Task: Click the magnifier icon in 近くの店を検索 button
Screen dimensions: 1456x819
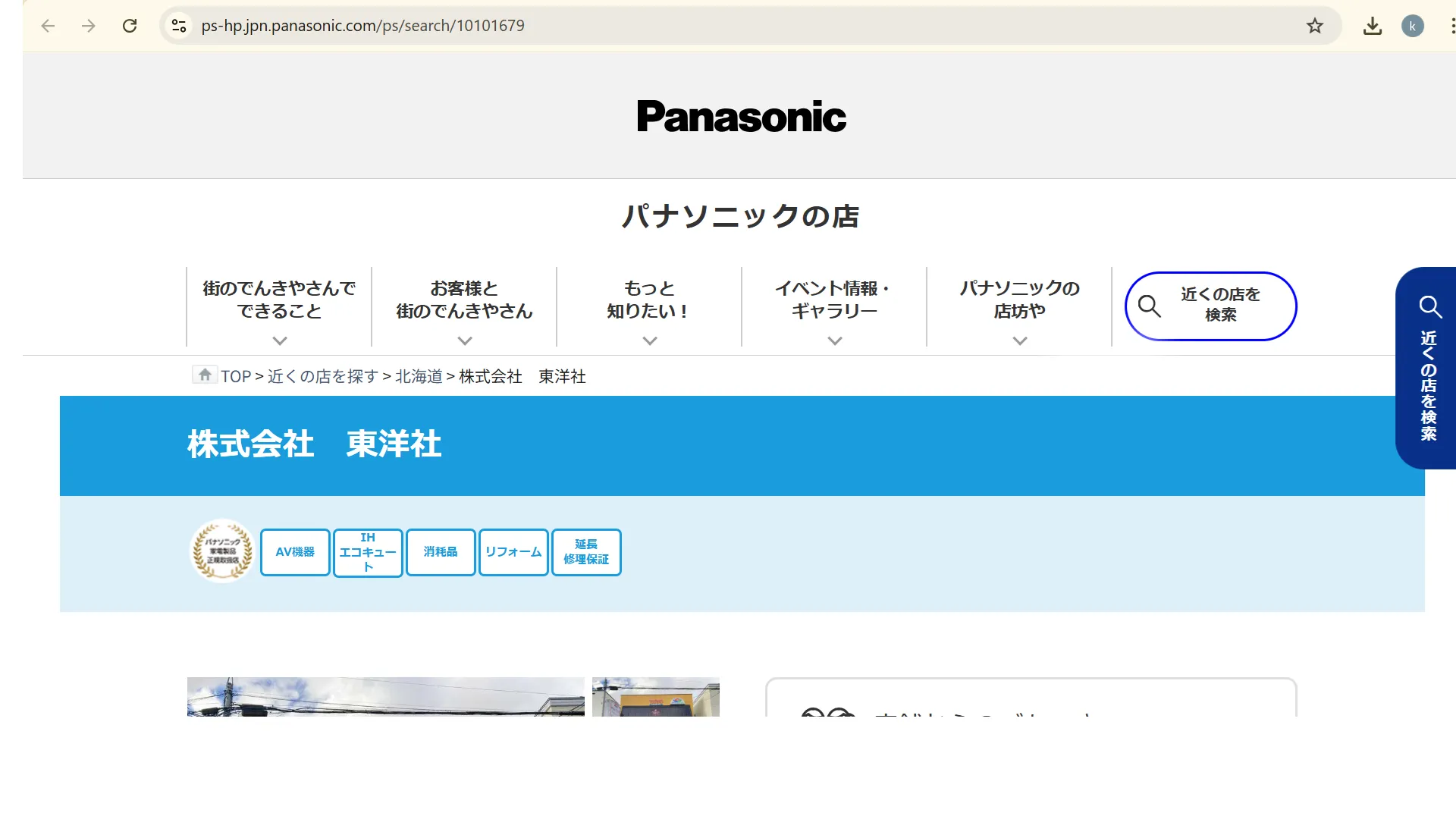Action: [1150, 306]
